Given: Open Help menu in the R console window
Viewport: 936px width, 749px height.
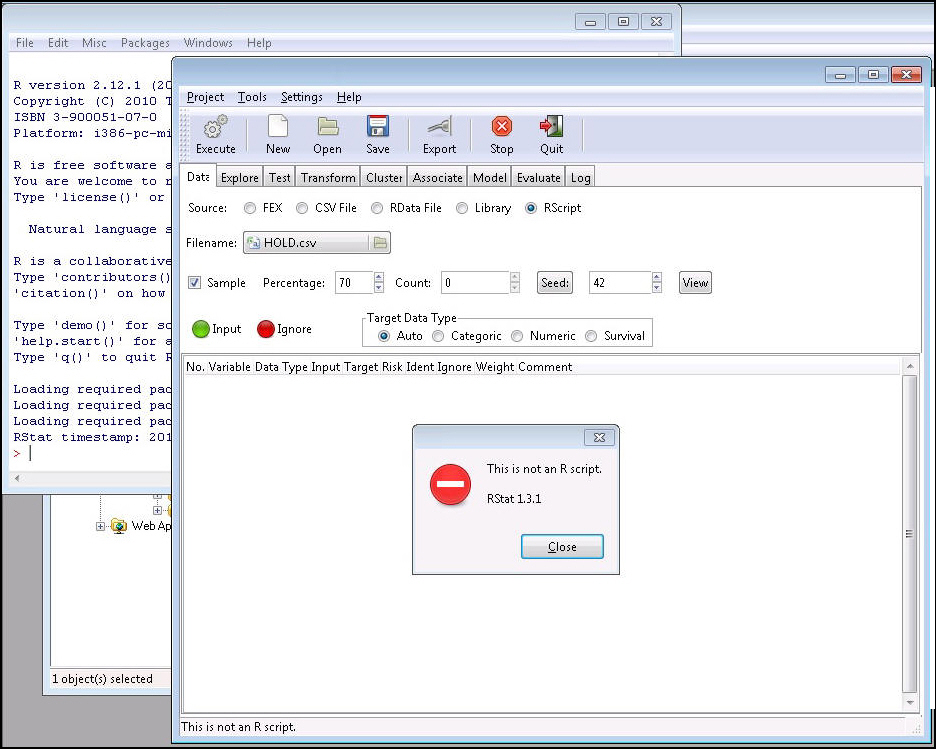Looking at the screenshot, I should click(259, 43).
